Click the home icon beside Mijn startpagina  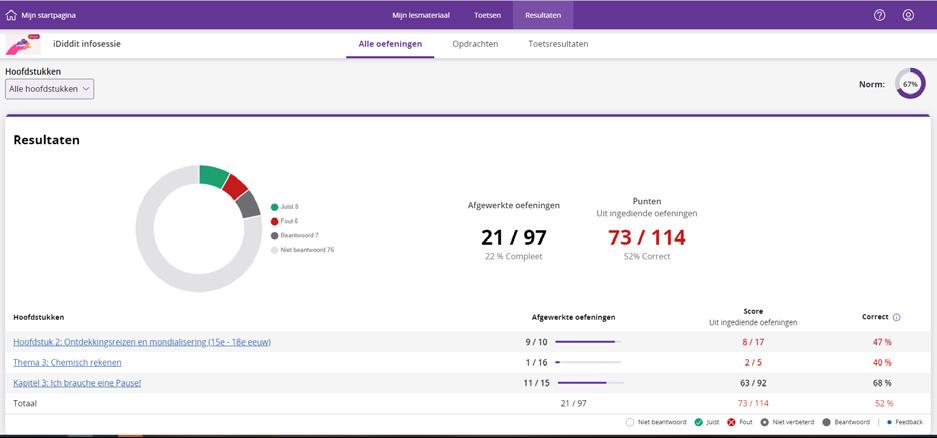(x=11, y=16)
